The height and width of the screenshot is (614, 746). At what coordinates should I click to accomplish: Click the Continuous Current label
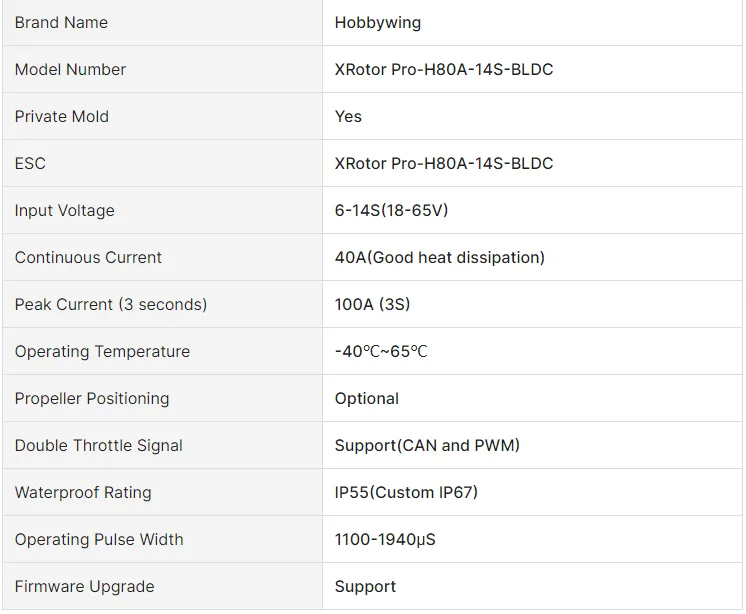tap(88, 257)
